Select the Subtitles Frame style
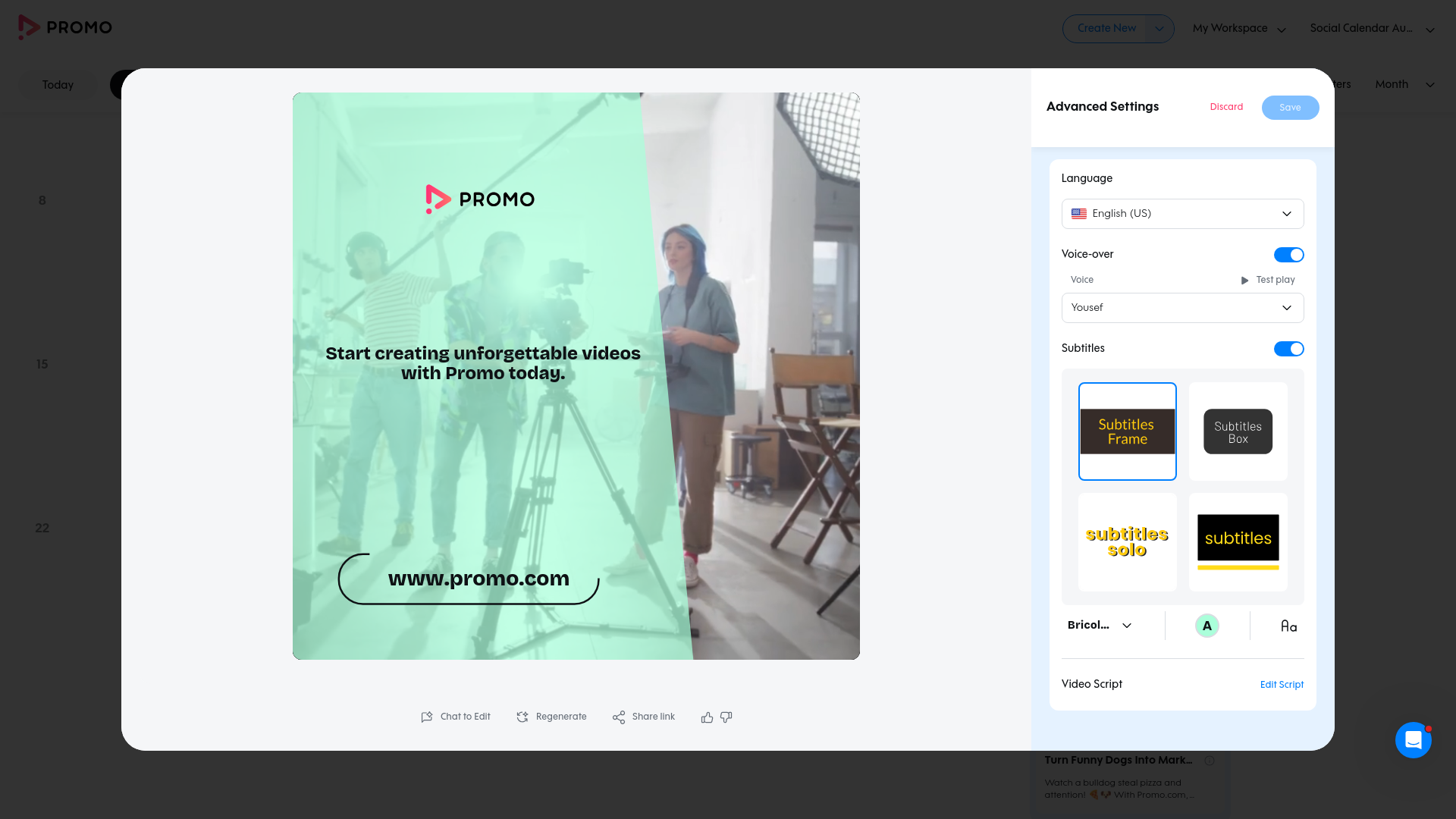This screenshot has height=819, width=1456. point(1128,431)
